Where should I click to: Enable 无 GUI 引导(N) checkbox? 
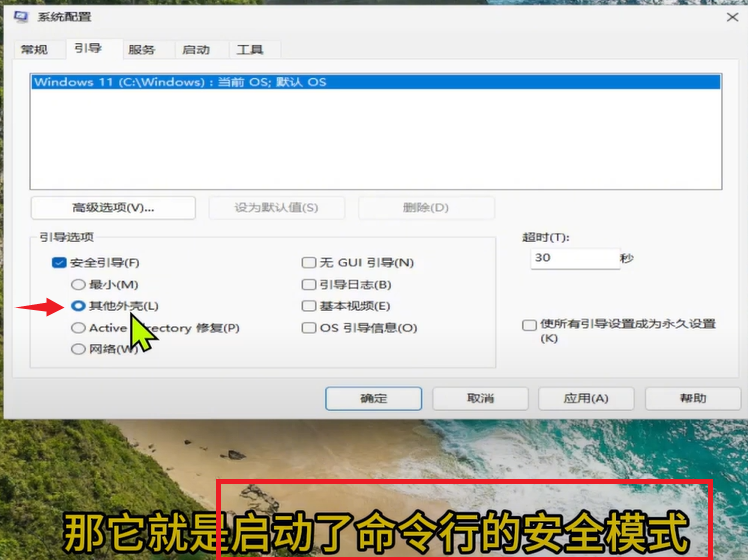pos(309,263)
